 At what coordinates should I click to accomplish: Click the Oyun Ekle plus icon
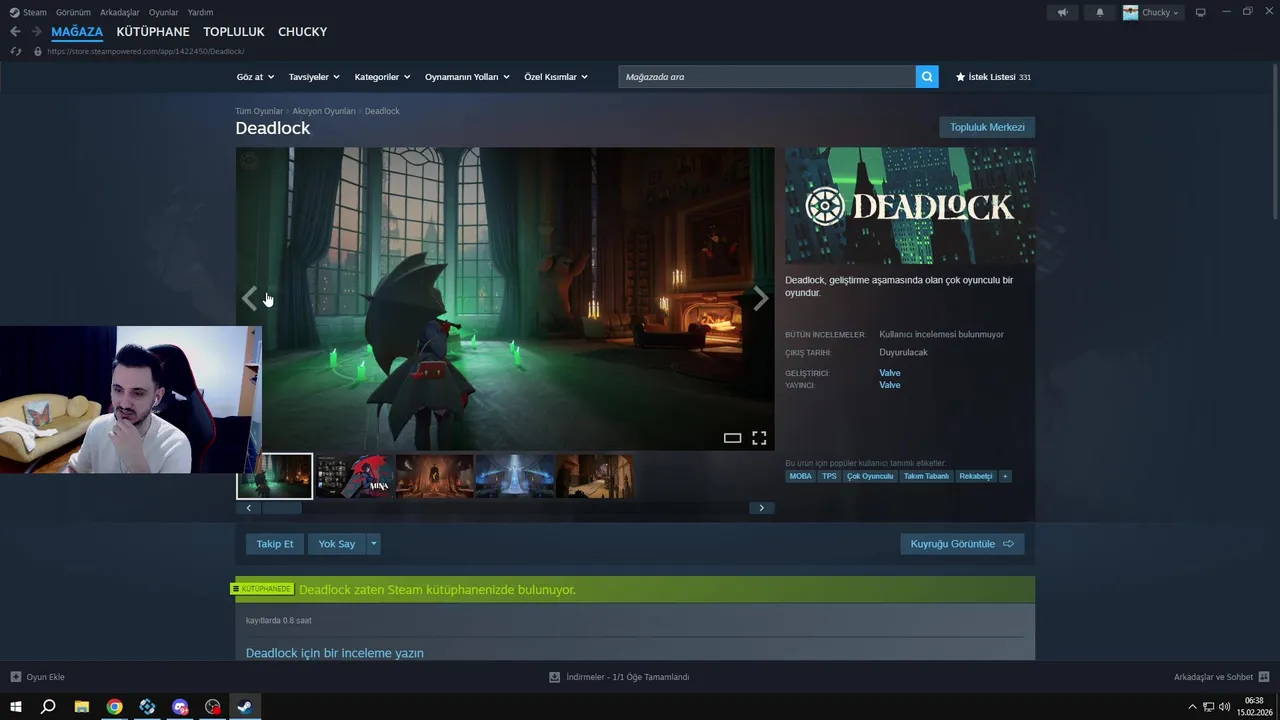pos(16,677)
